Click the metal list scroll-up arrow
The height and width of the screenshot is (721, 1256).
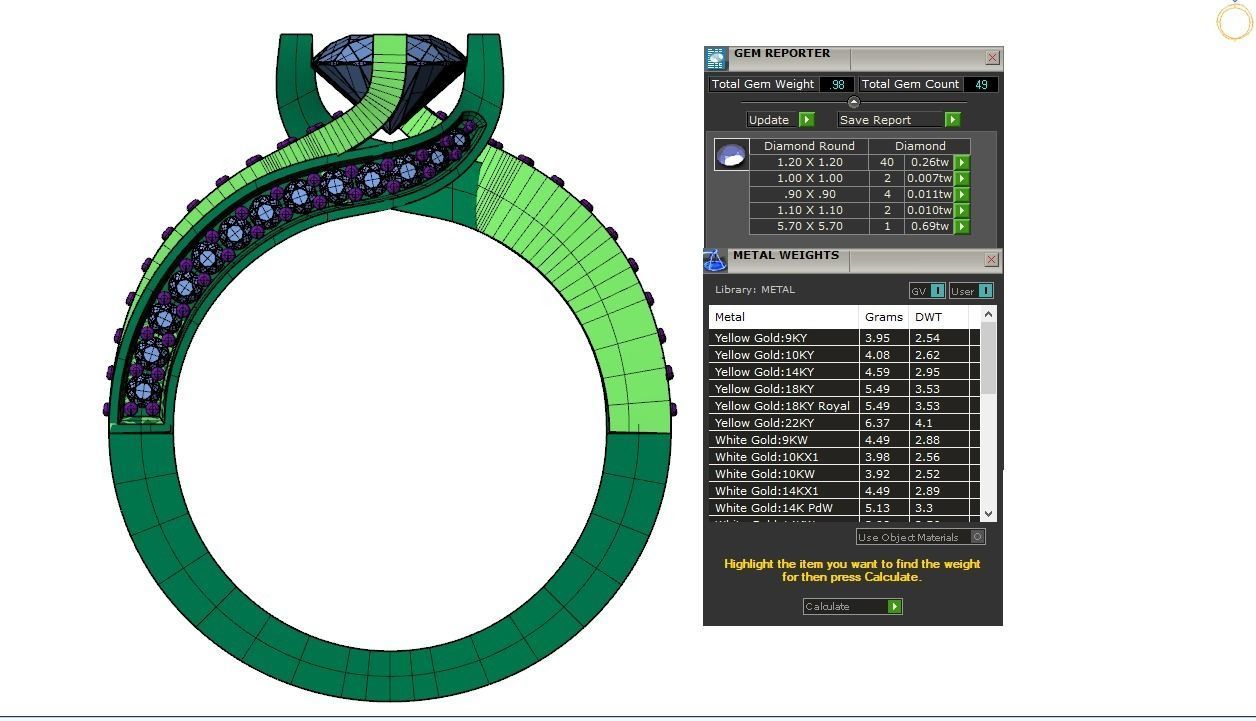point(989,314)
